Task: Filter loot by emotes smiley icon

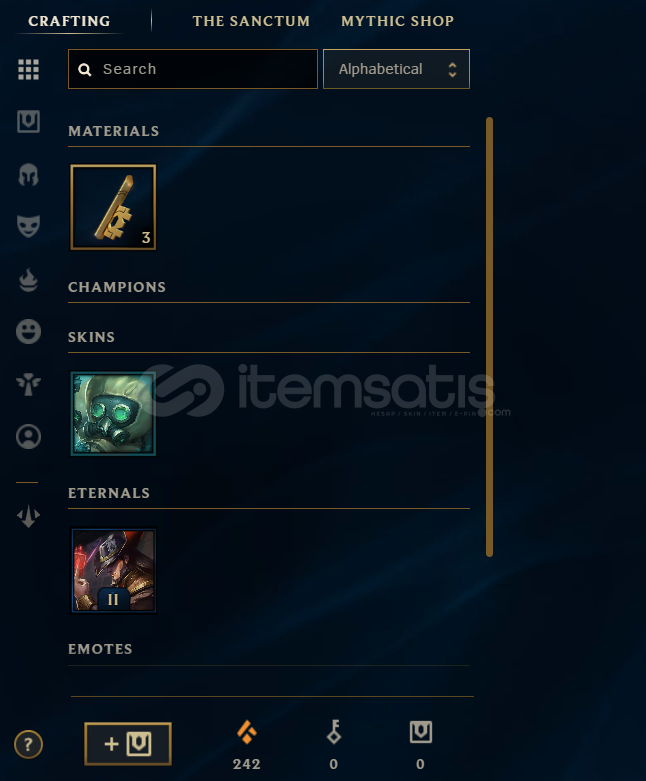Action: pos(28,331)
